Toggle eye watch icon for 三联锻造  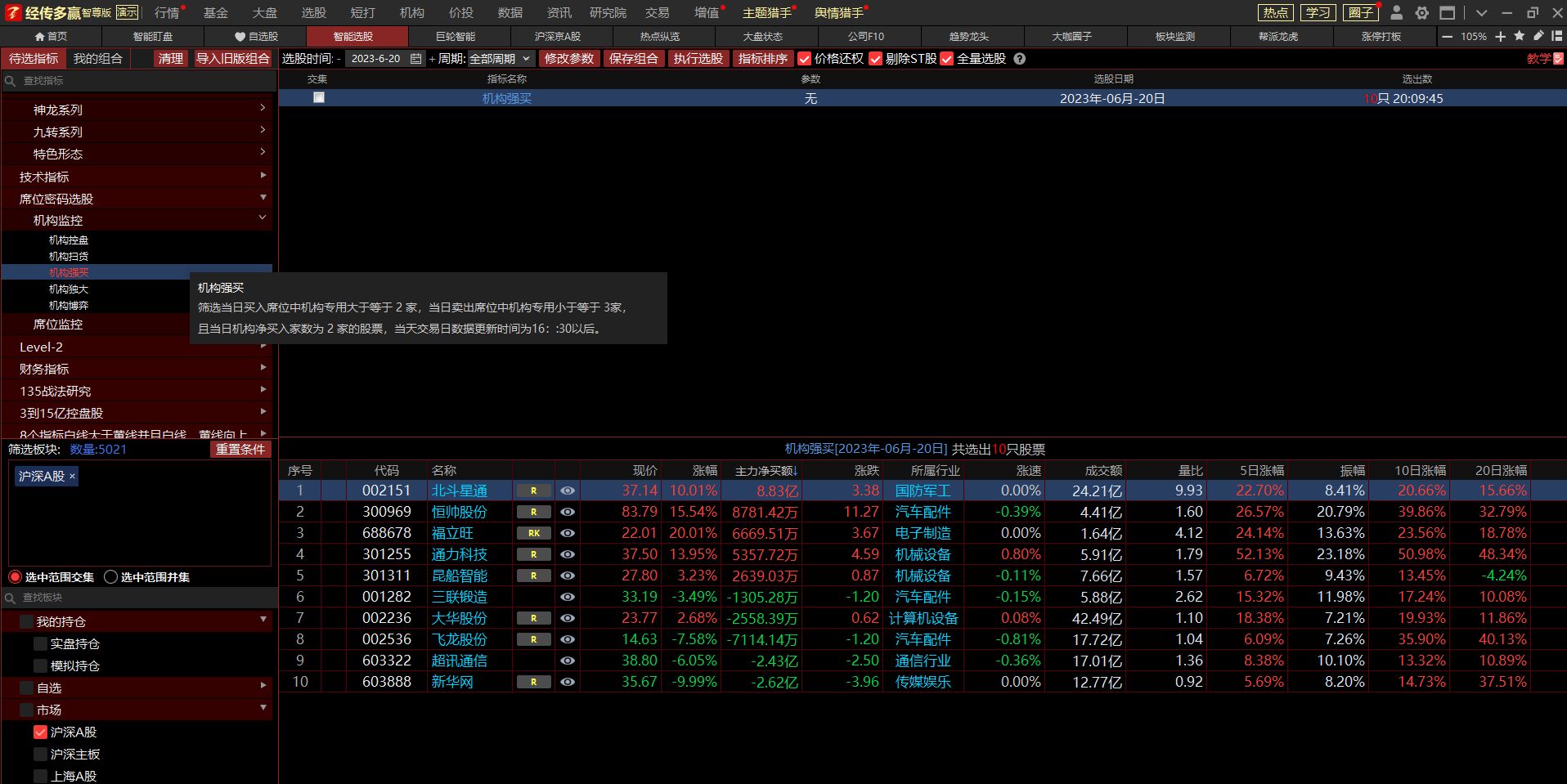pos(567,597)
